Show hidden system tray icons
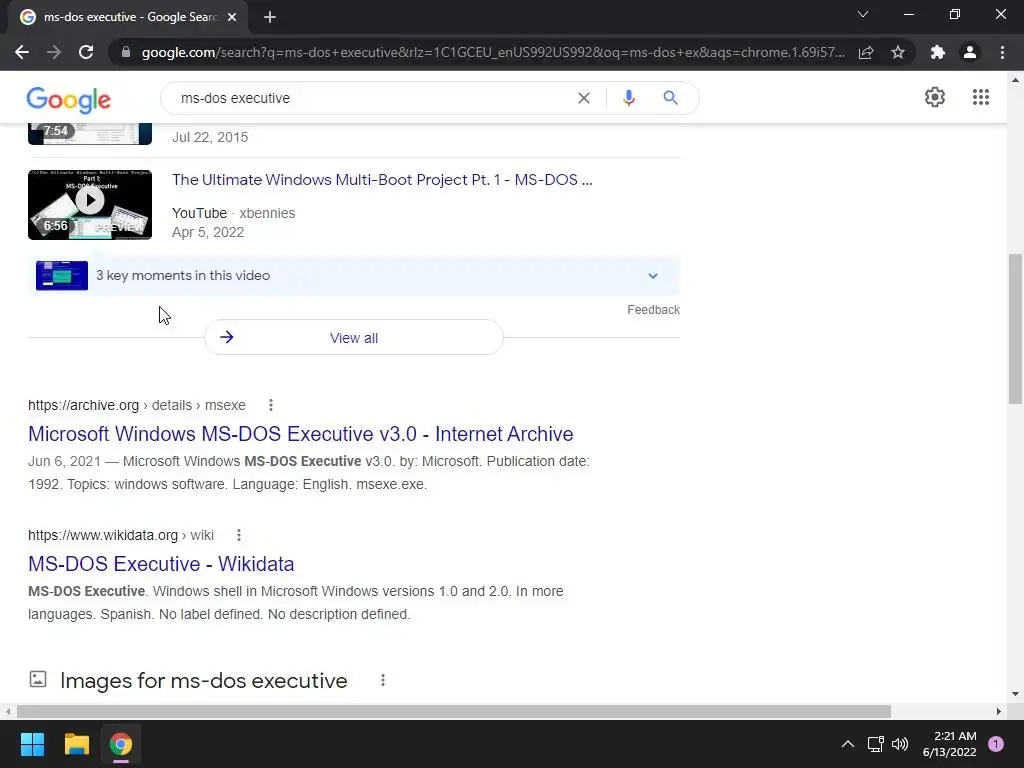The image size is (1024, 768). pyautogui.click(x=848, y=744)
